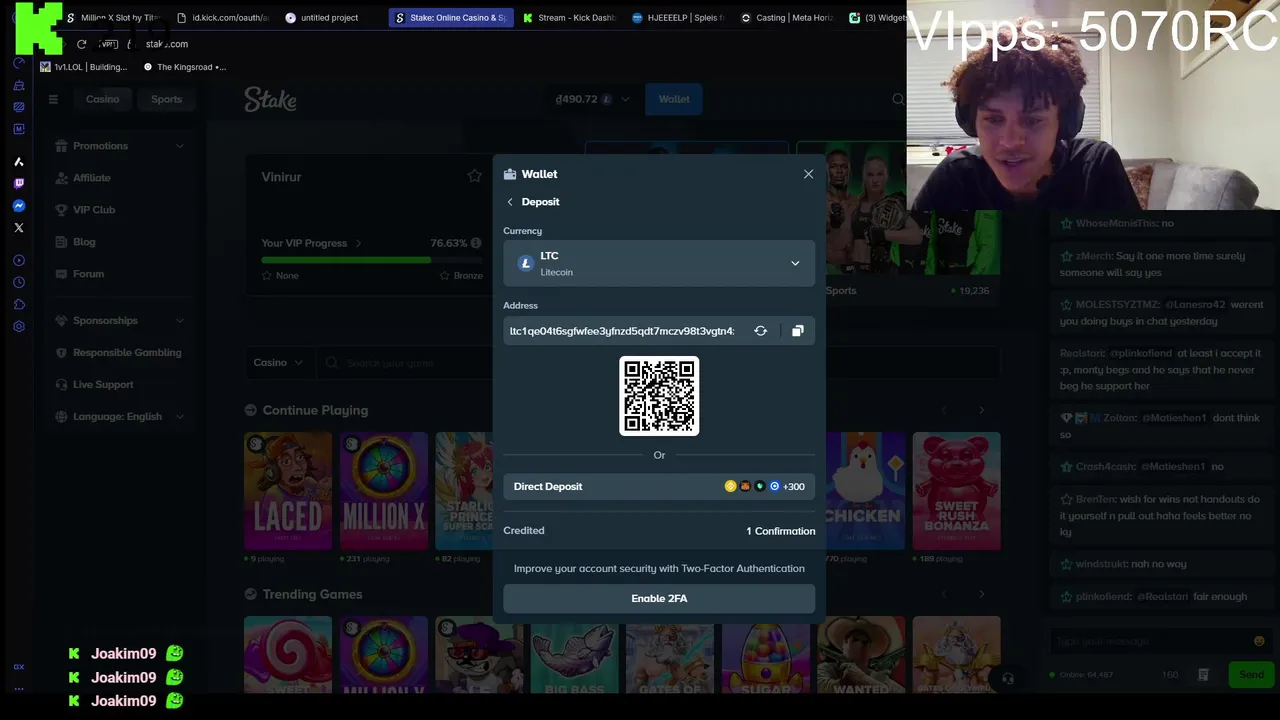The image size is (1280, 720).
Task: Open Wallet from the Stake header
Action: point(674,99)
